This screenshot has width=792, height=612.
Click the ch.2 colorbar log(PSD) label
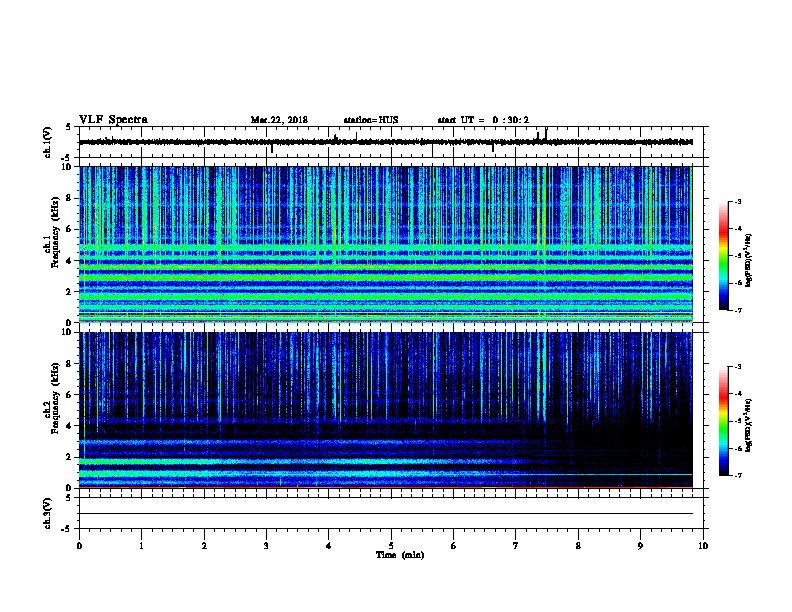(x=748, y=425)
